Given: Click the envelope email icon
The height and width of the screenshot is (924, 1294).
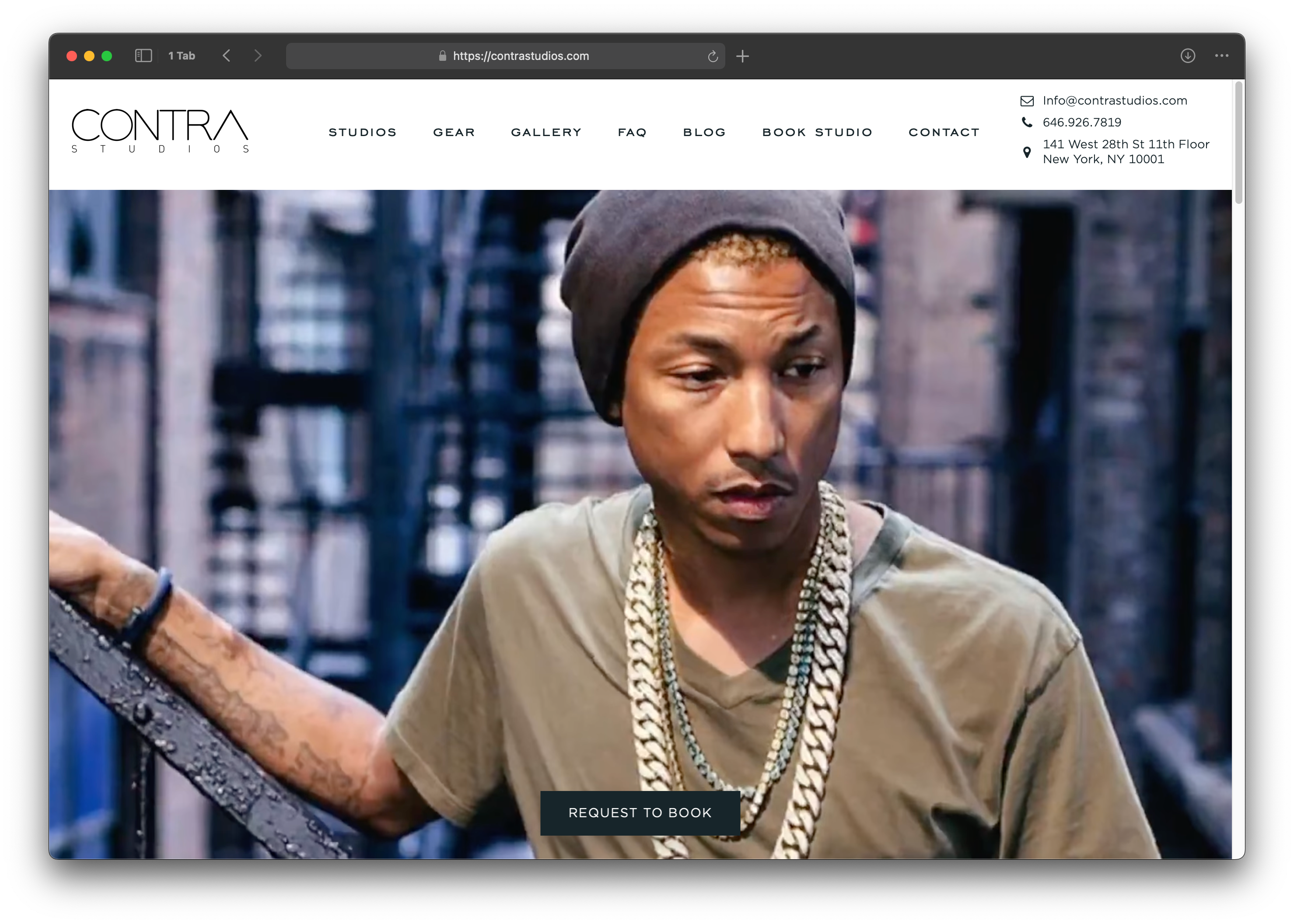Looking at the screenshot, I should point(1027,101).
